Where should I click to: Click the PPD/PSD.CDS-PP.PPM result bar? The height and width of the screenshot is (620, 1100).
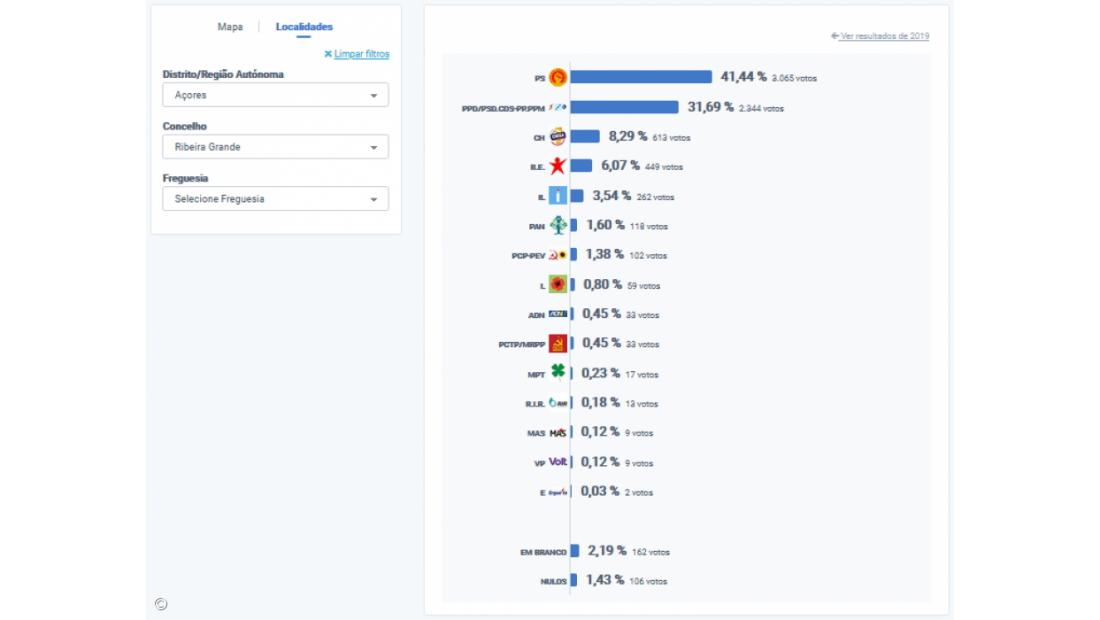626,107
